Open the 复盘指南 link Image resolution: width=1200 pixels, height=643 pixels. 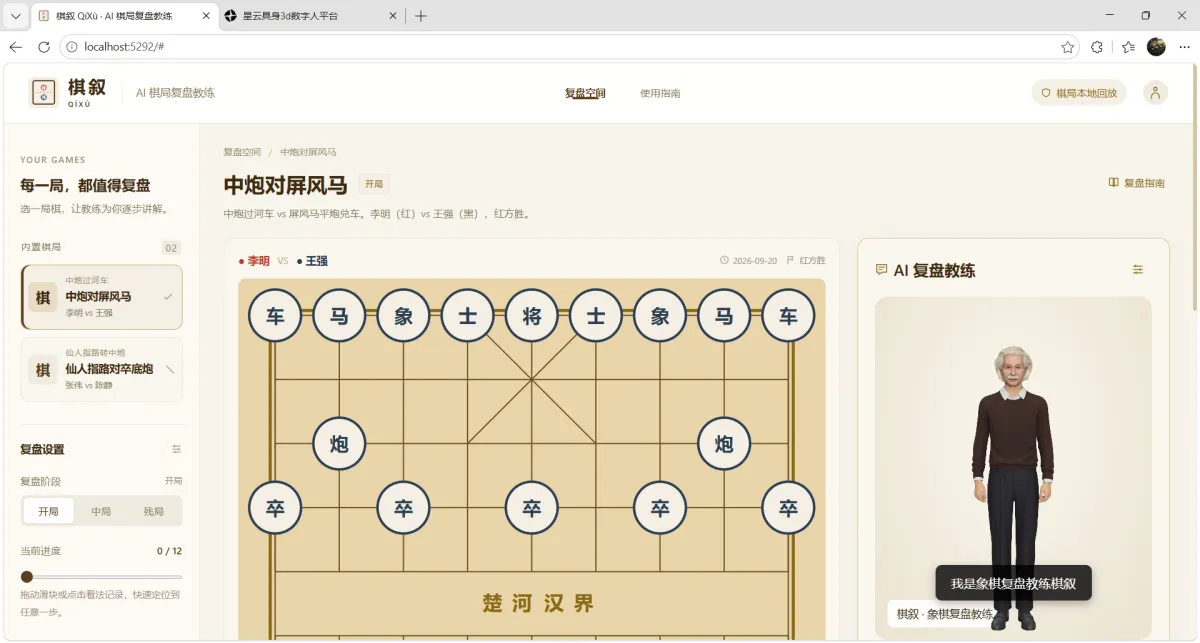click(x=1137, y=183)
